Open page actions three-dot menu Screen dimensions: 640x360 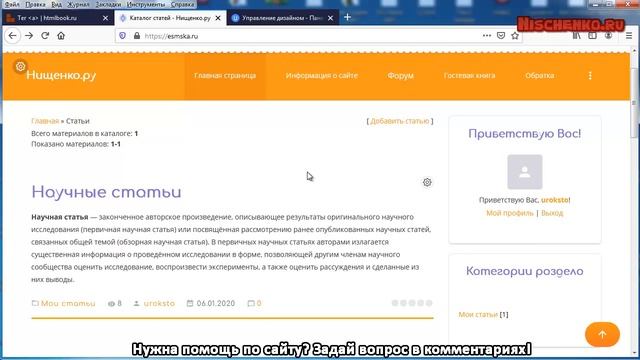[x=487, y=36]
